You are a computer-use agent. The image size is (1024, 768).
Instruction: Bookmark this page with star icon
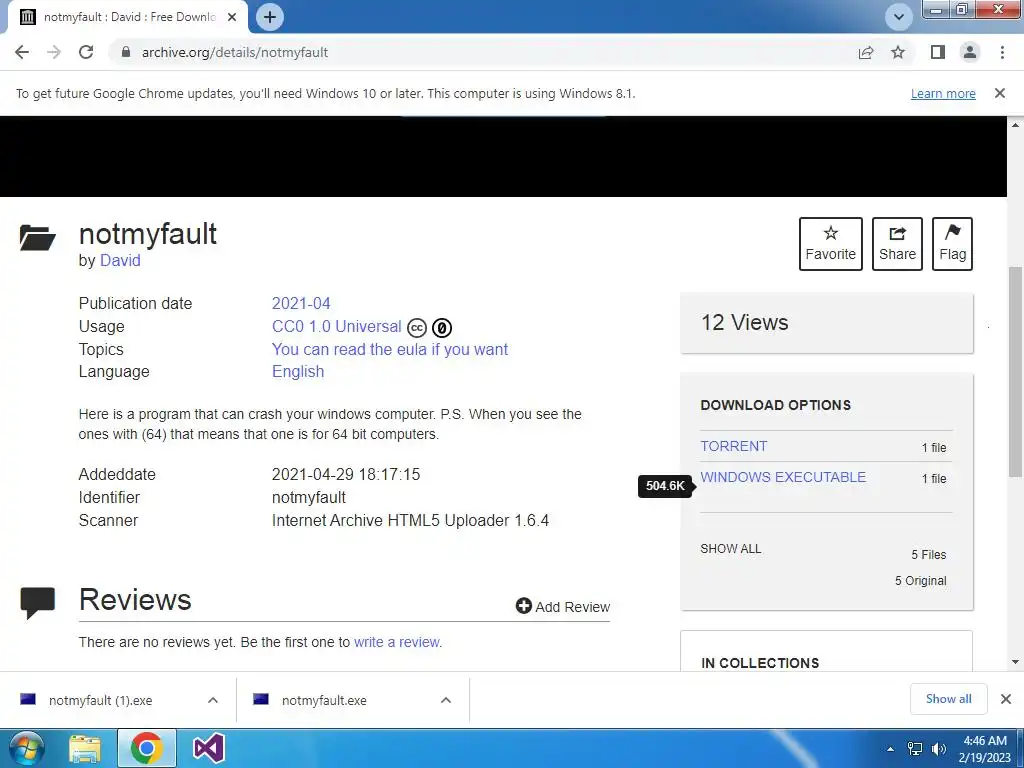898,52
